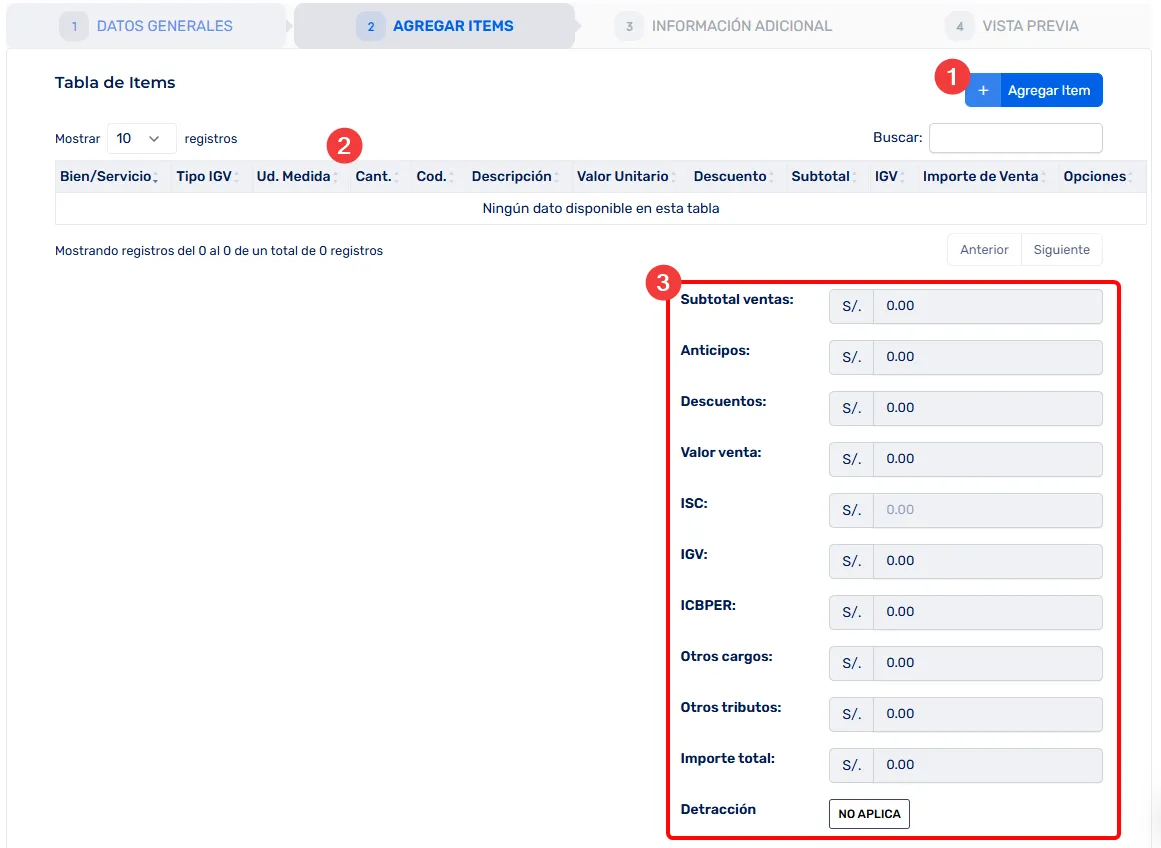This screenshot has height=848, width=1161.
Task: Sort table by Tipo IGV column
Action: coord(204,176)
